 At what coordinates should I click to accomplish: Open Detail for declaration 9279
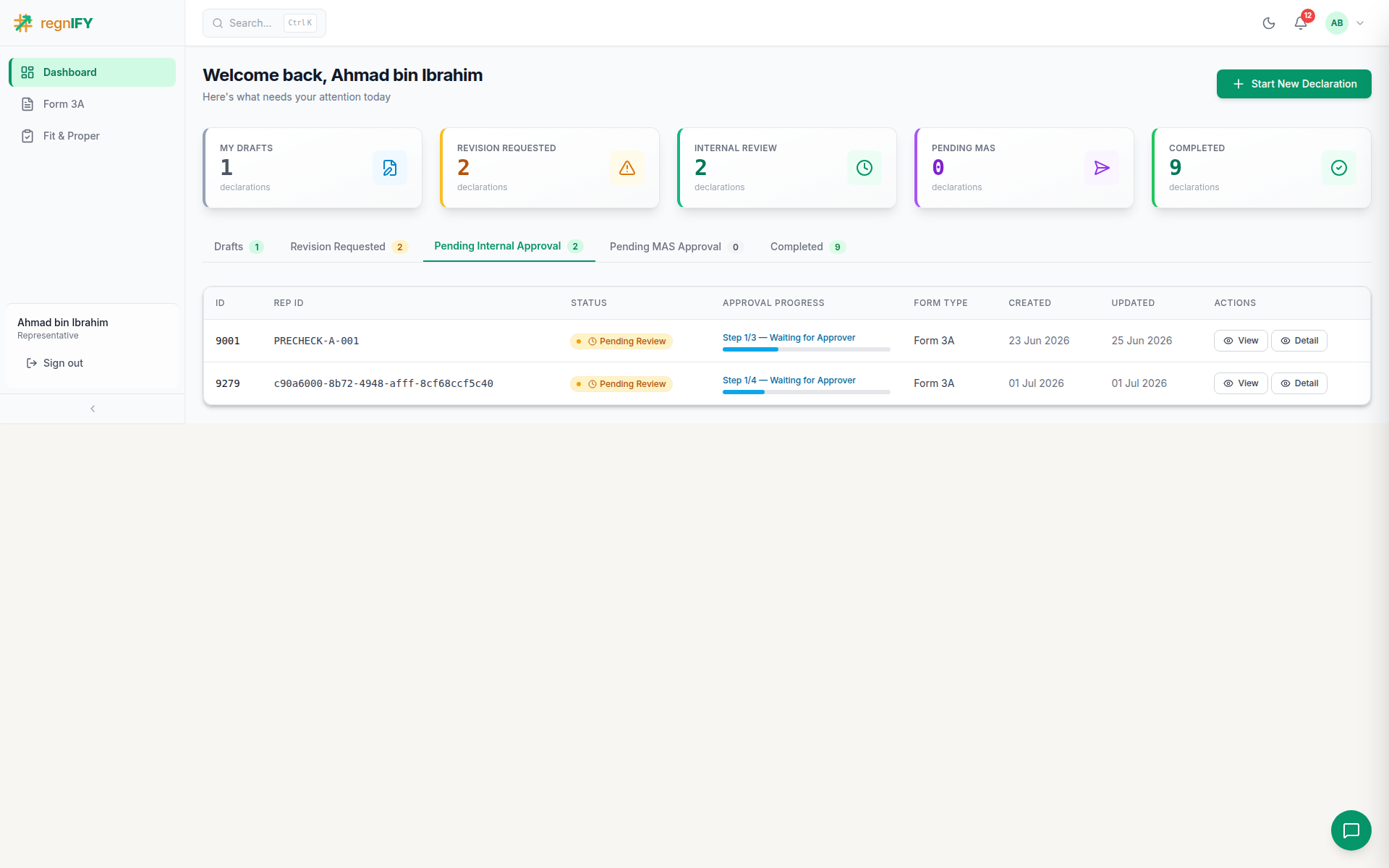click(1299, 383)
